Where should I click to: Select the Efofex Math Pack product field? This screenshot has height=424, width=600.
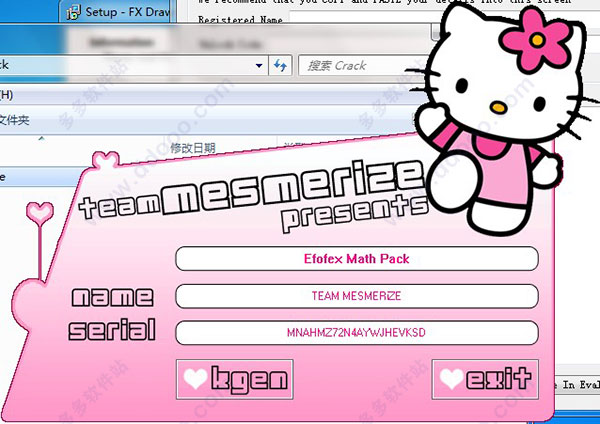[357, 259]
